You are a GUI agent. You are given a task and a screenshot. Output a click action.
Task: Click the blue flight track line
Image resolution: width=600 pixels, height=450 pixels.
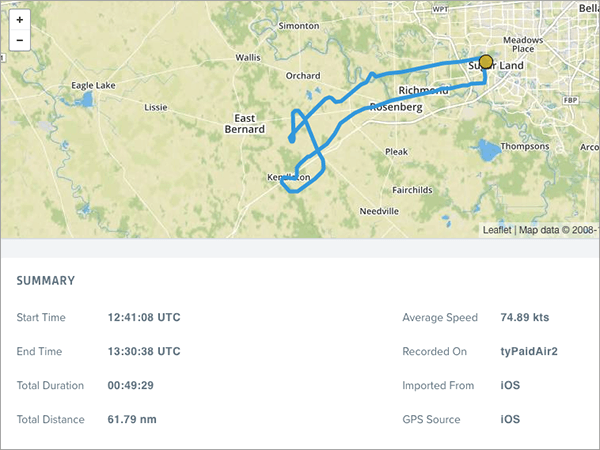pos(420,67)
